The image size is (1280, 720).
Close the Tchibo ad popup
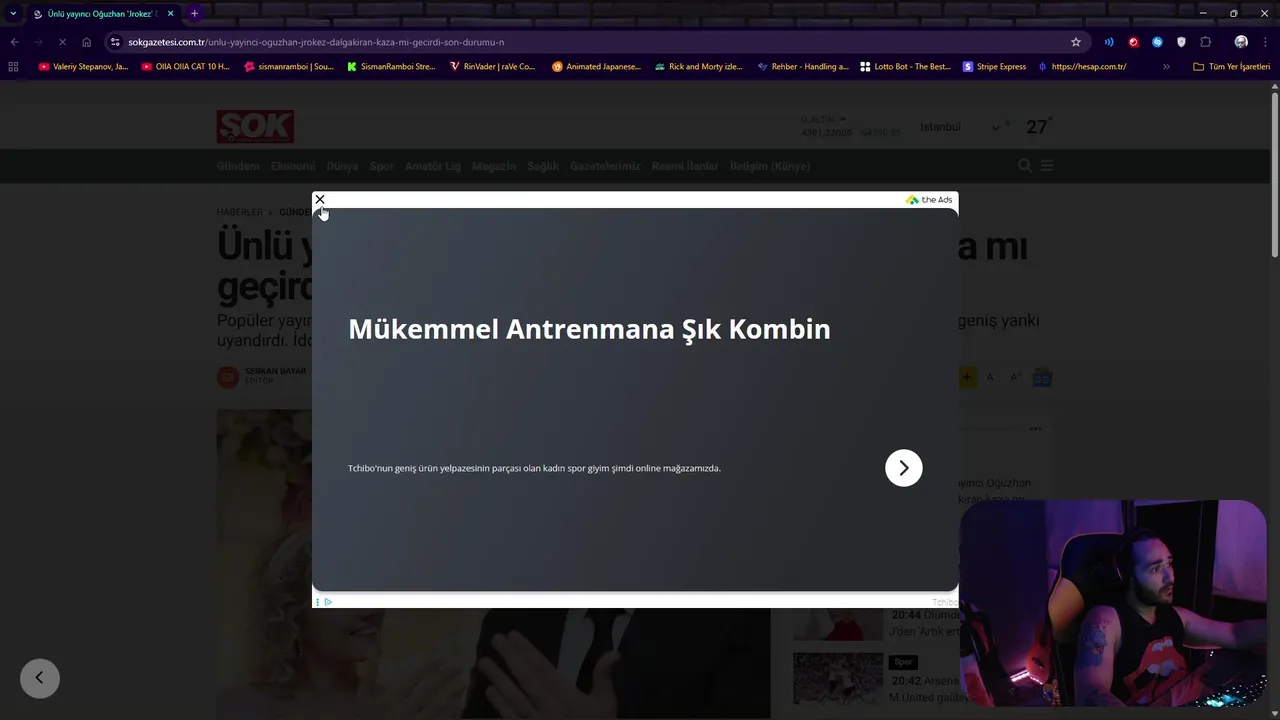(320, 200)
